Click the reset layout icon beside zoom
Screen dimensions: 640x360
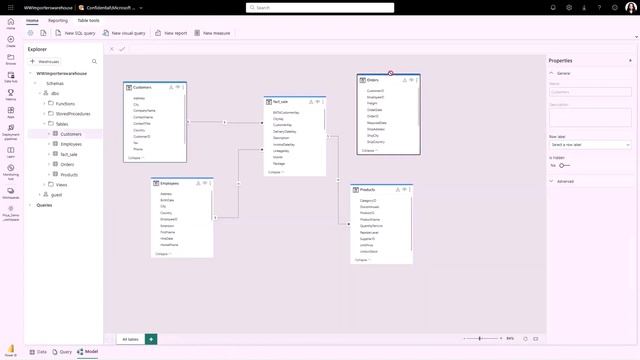pos(525,339)
